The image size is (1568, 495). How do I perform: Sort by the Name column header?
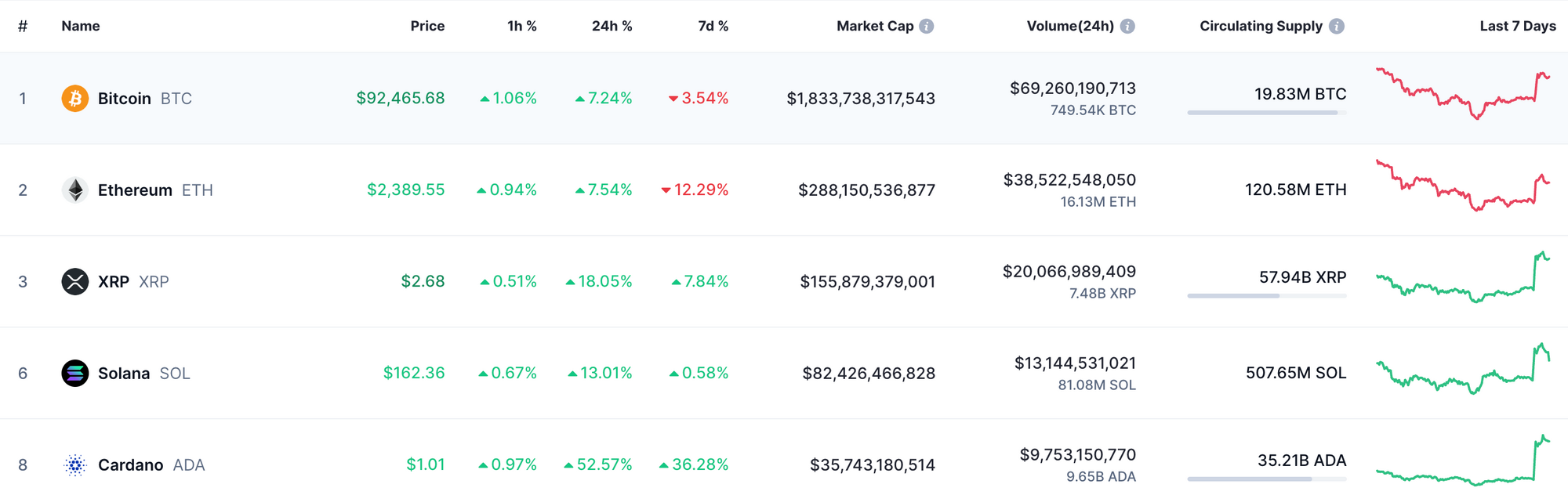coord(81,27)
